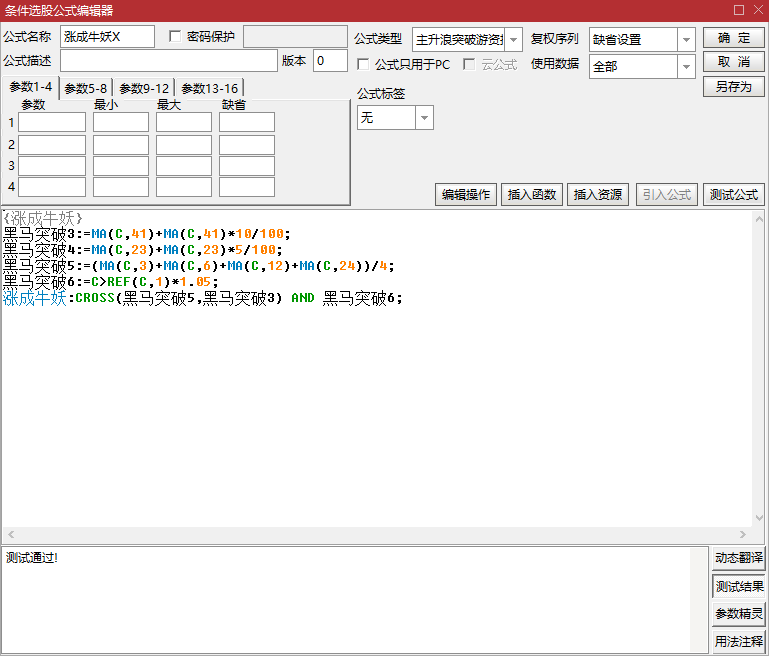Screen dimensions: 769x656
Task: Expand the 公式标签 dropdown
Action: pyautogui.click(x=424, y=118)
